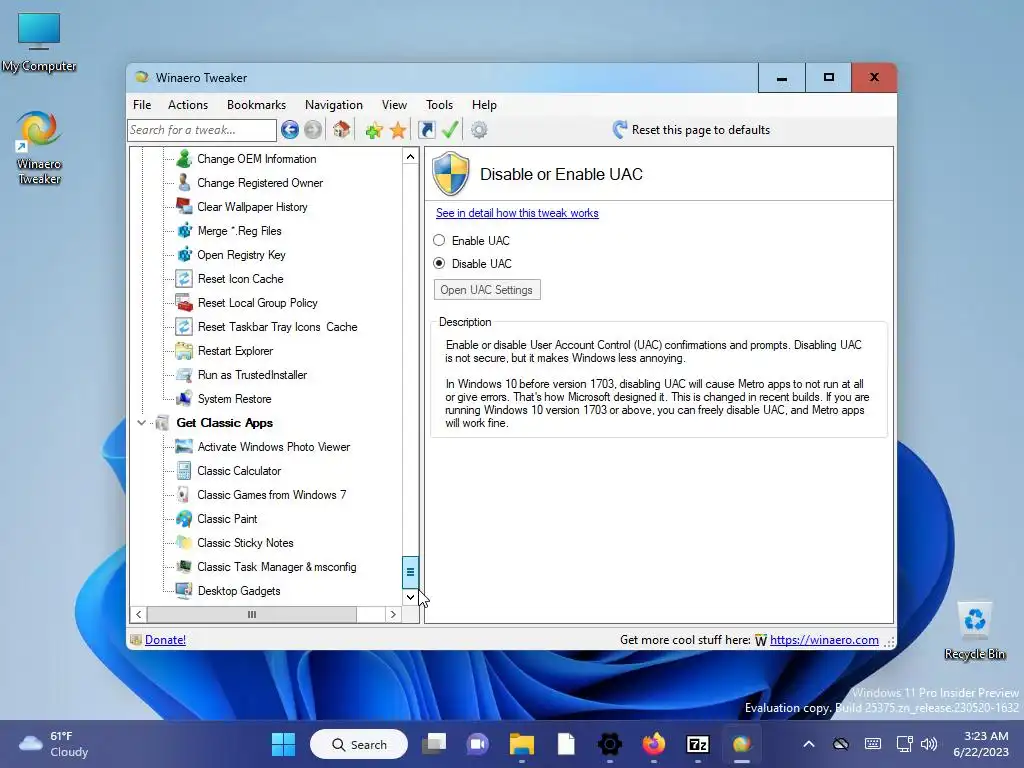Go to the Home page icon

point(341,130)
